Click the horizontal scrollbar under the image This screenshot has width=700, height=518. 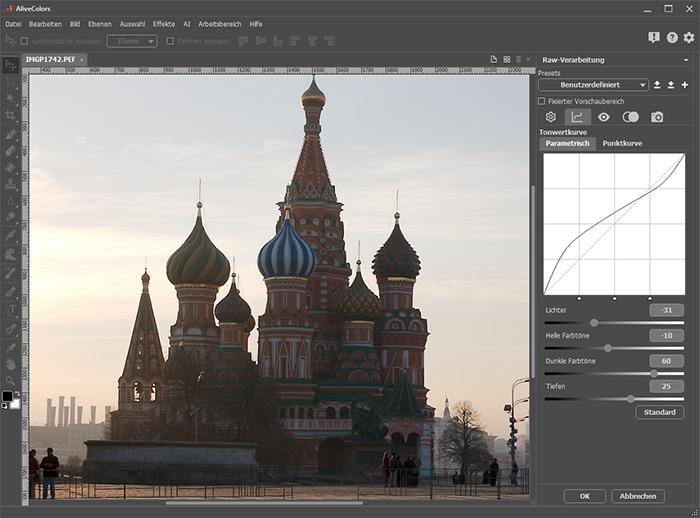pyautogui.click(x=264, y=503)
